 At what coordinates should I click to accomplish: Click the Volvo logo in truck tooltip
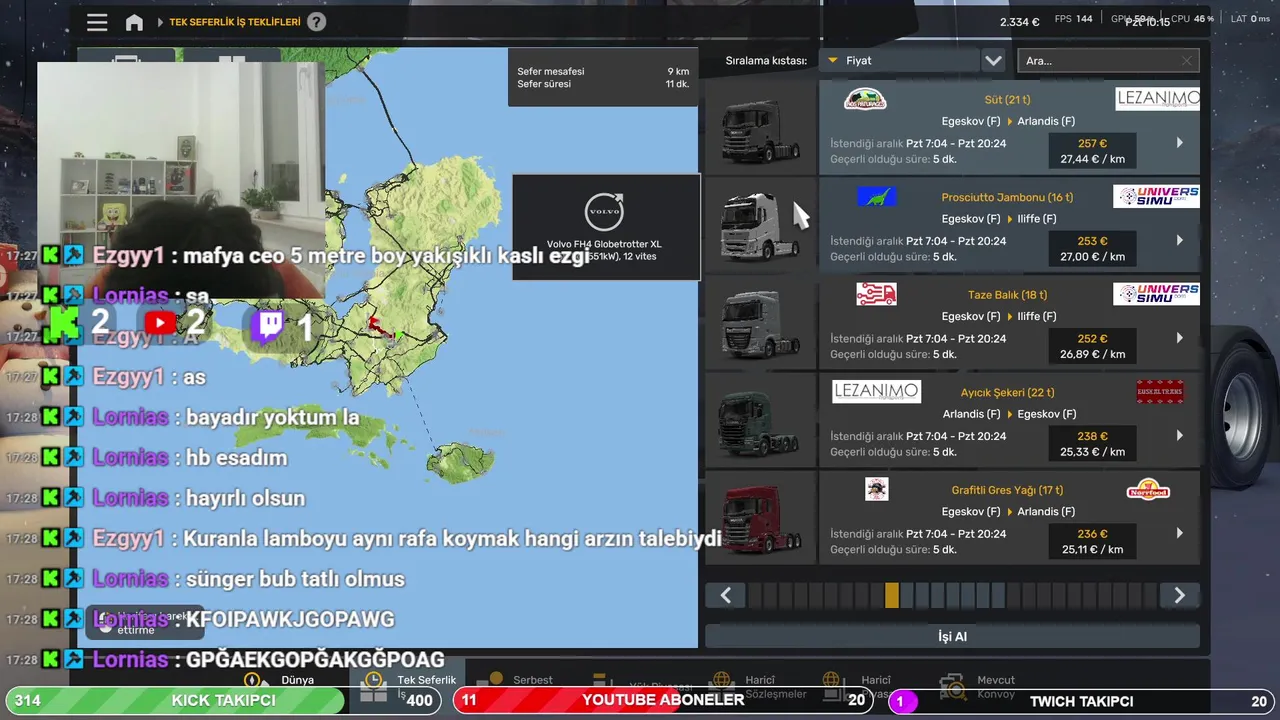pos(604,211)
